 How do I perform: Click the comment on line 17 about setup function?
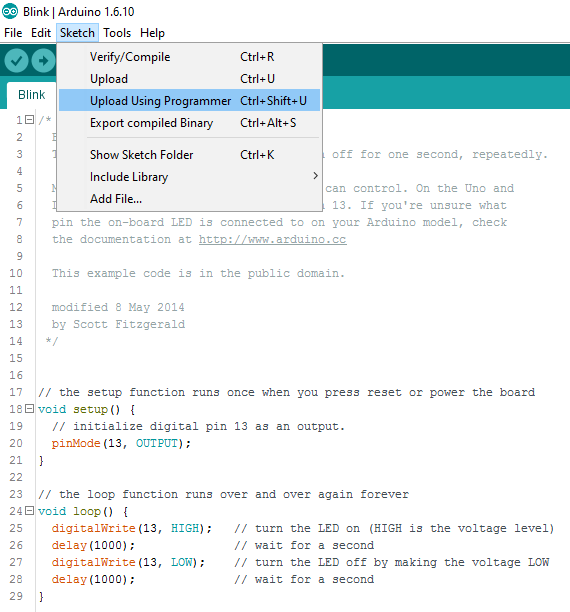coord(287,392)
